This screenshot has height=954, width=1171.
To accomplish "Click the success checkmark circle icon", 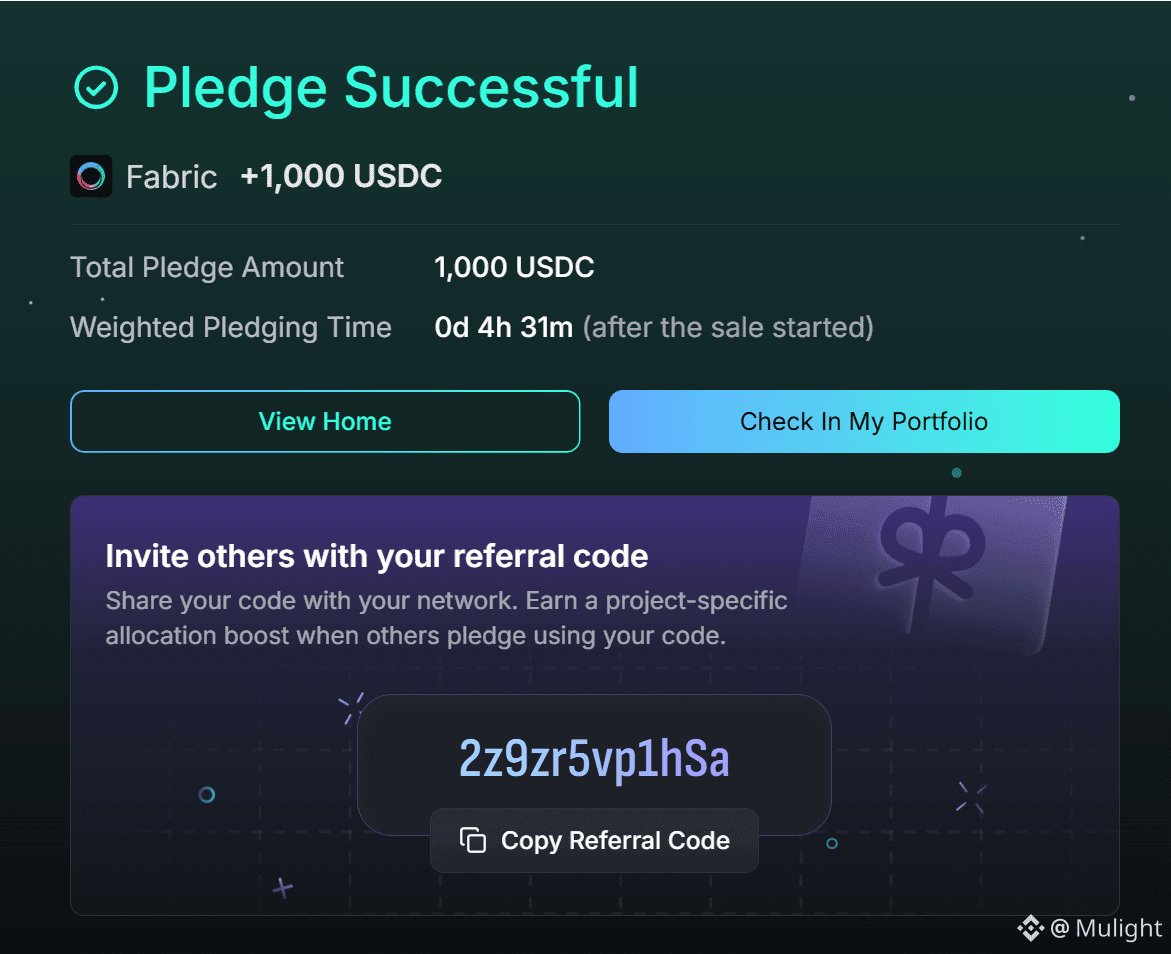I will pyautogui.click(x=96, y=88).
